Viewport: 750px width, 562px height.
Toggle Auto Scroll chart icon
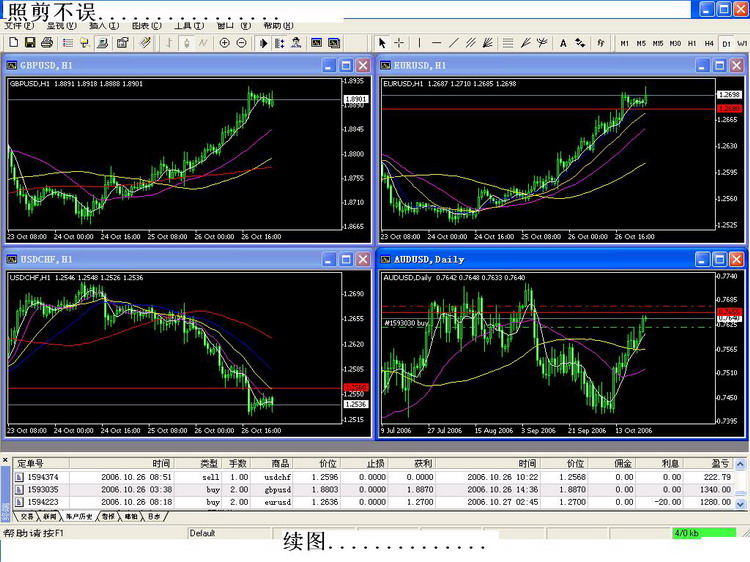coord(263,43)
